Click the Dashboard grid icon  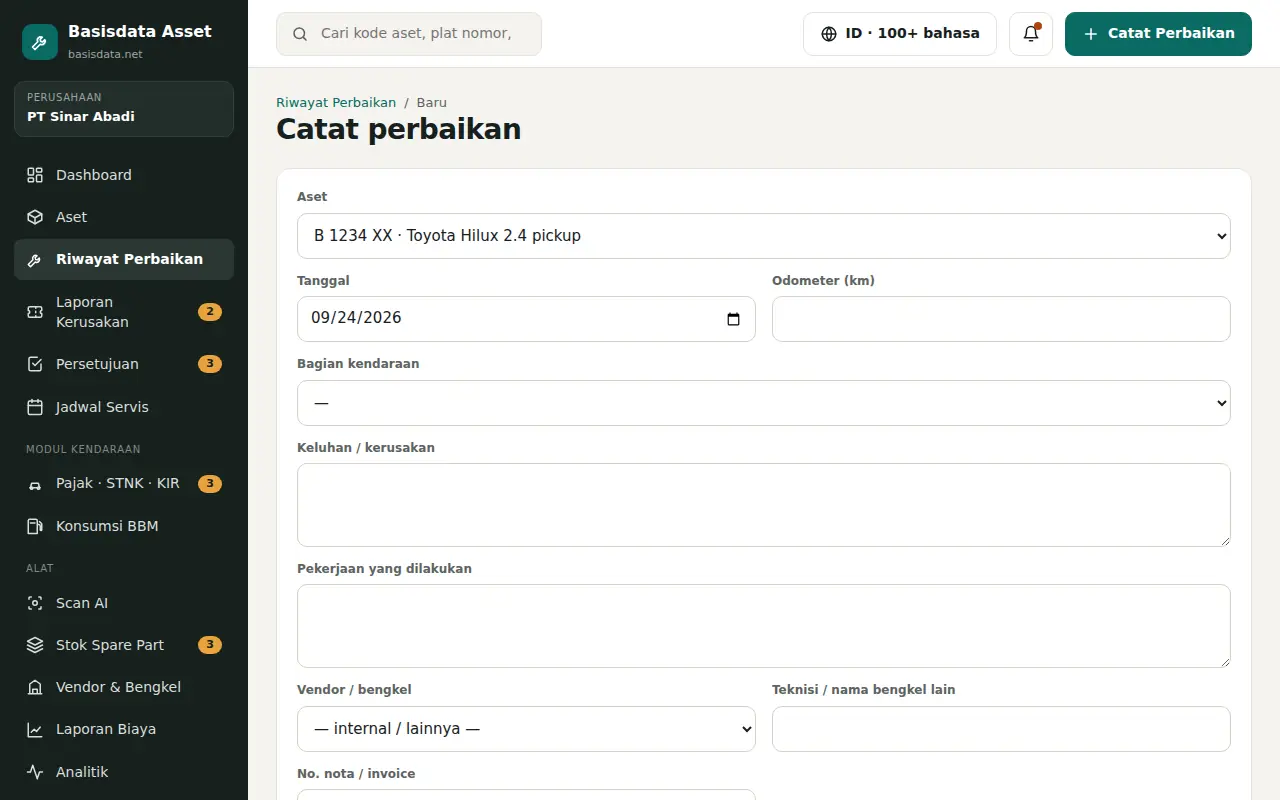35,175
